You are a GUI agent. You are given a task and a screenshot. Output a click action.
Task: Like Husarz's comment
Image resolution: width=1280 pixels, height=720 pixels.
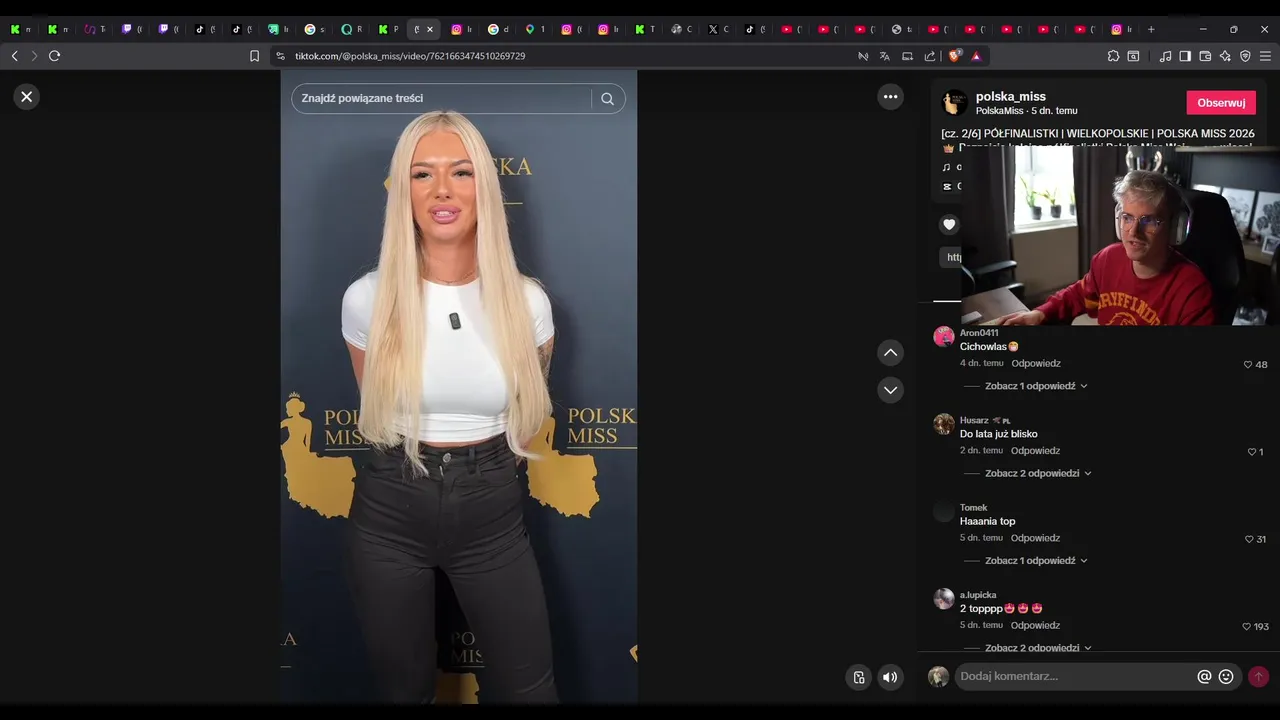(1252, 452)
